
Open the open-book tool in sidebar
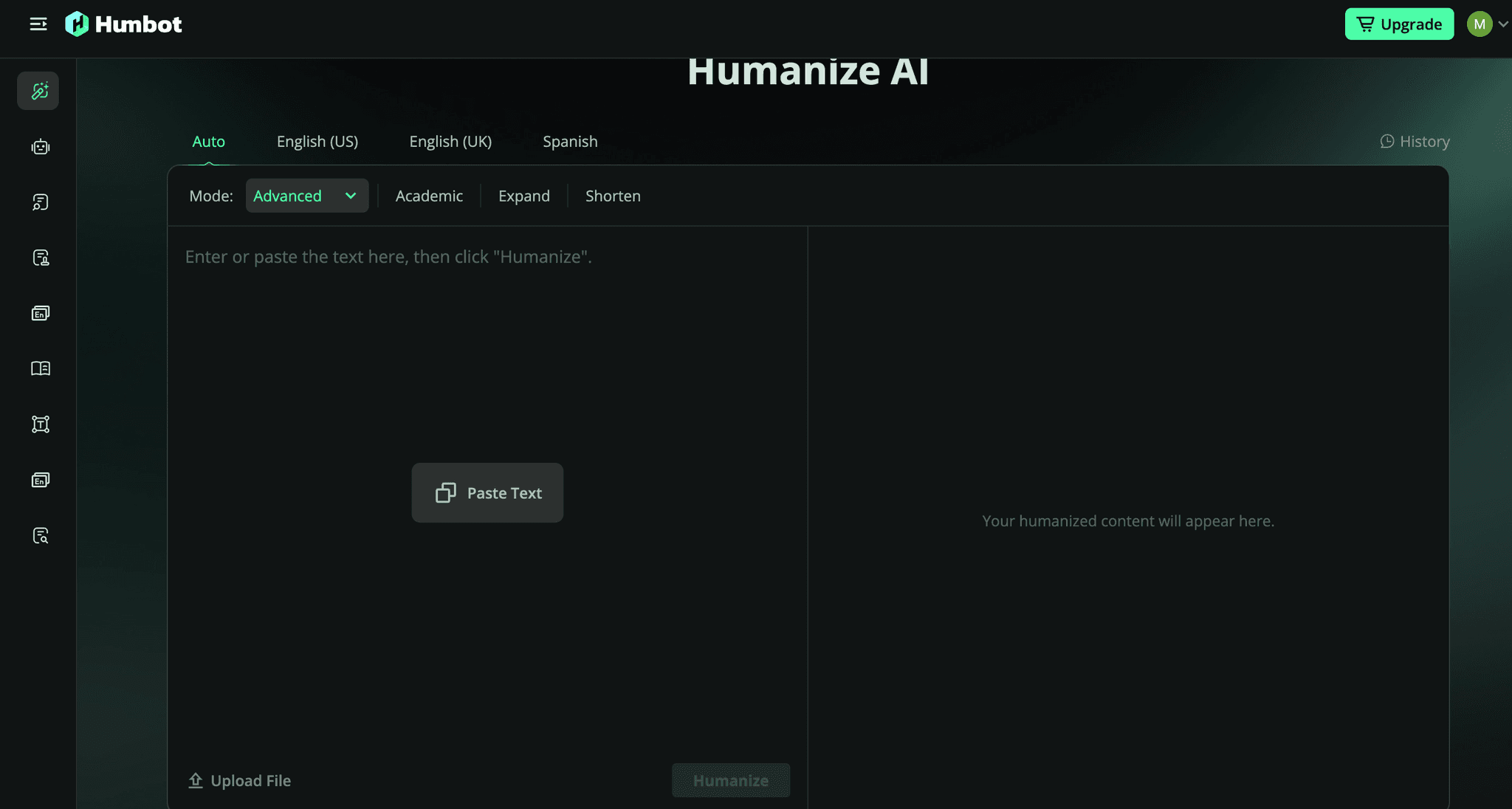click(38, 368)
